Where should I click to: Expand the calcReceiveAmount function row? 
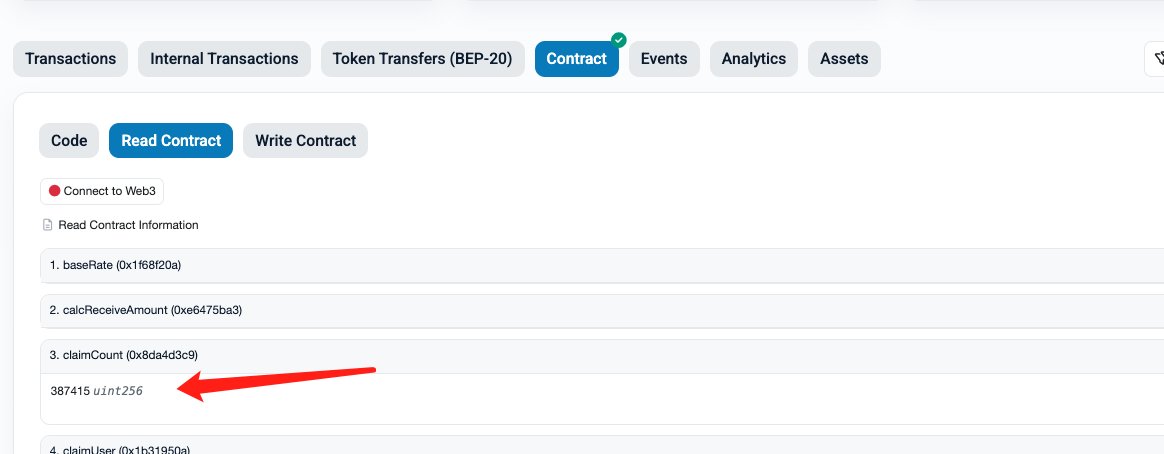tap(602, 310)
